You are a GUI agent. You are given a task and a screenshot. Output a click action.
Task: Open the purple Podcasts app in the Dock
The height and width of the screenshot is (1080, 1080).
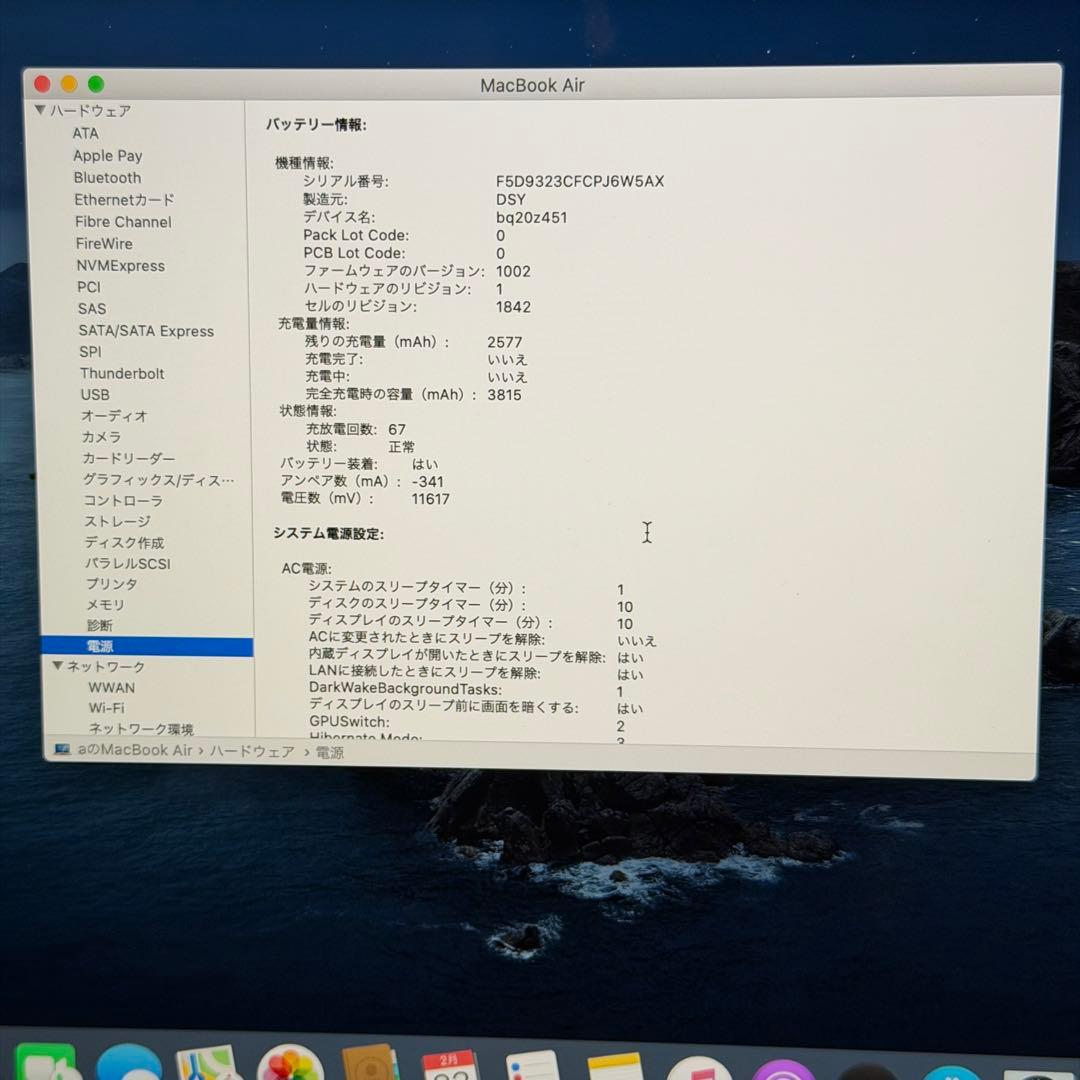click(x=783, y=1070)
